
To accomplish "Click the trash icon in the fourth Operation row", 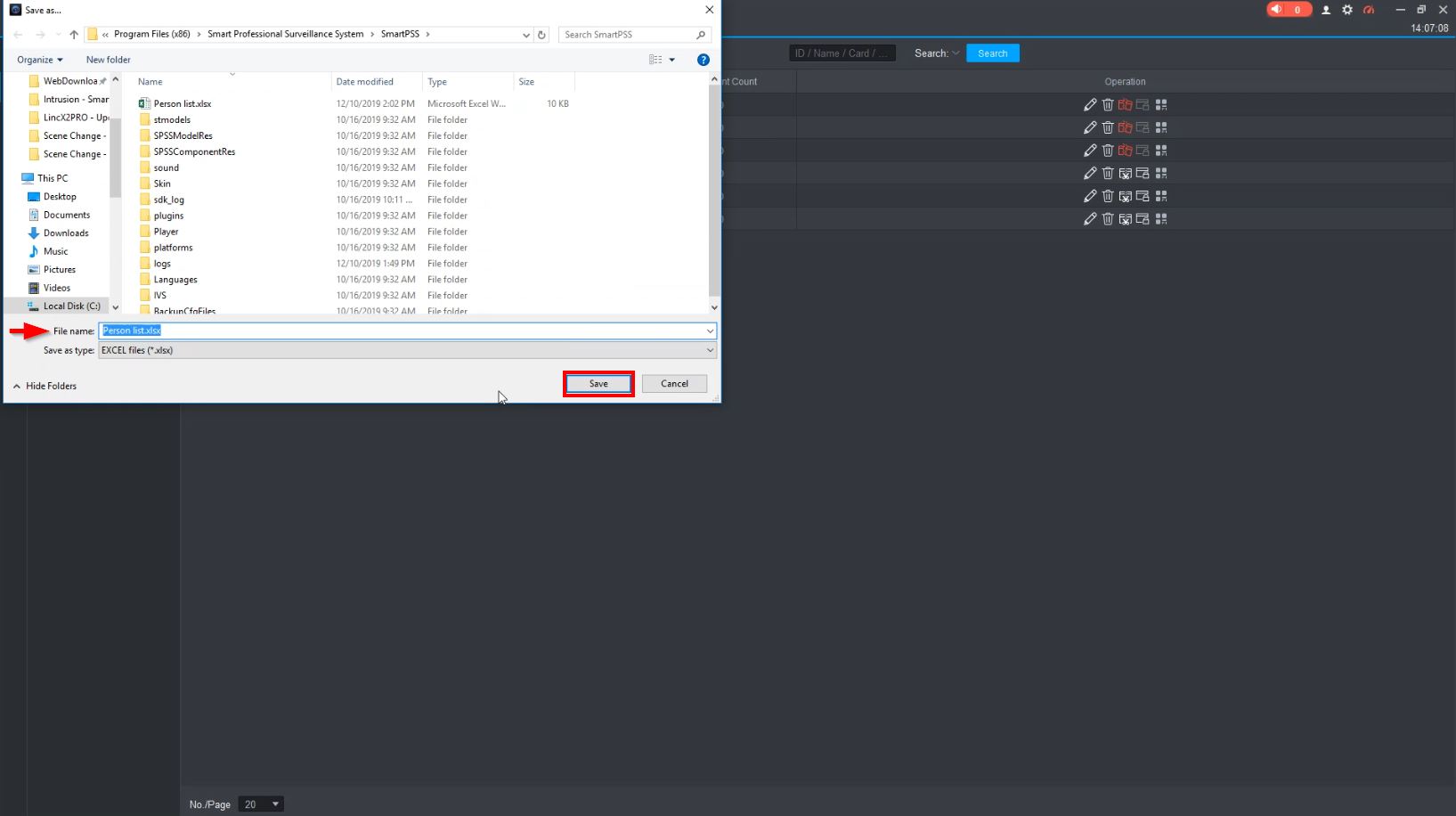I will pos(1108,173).
